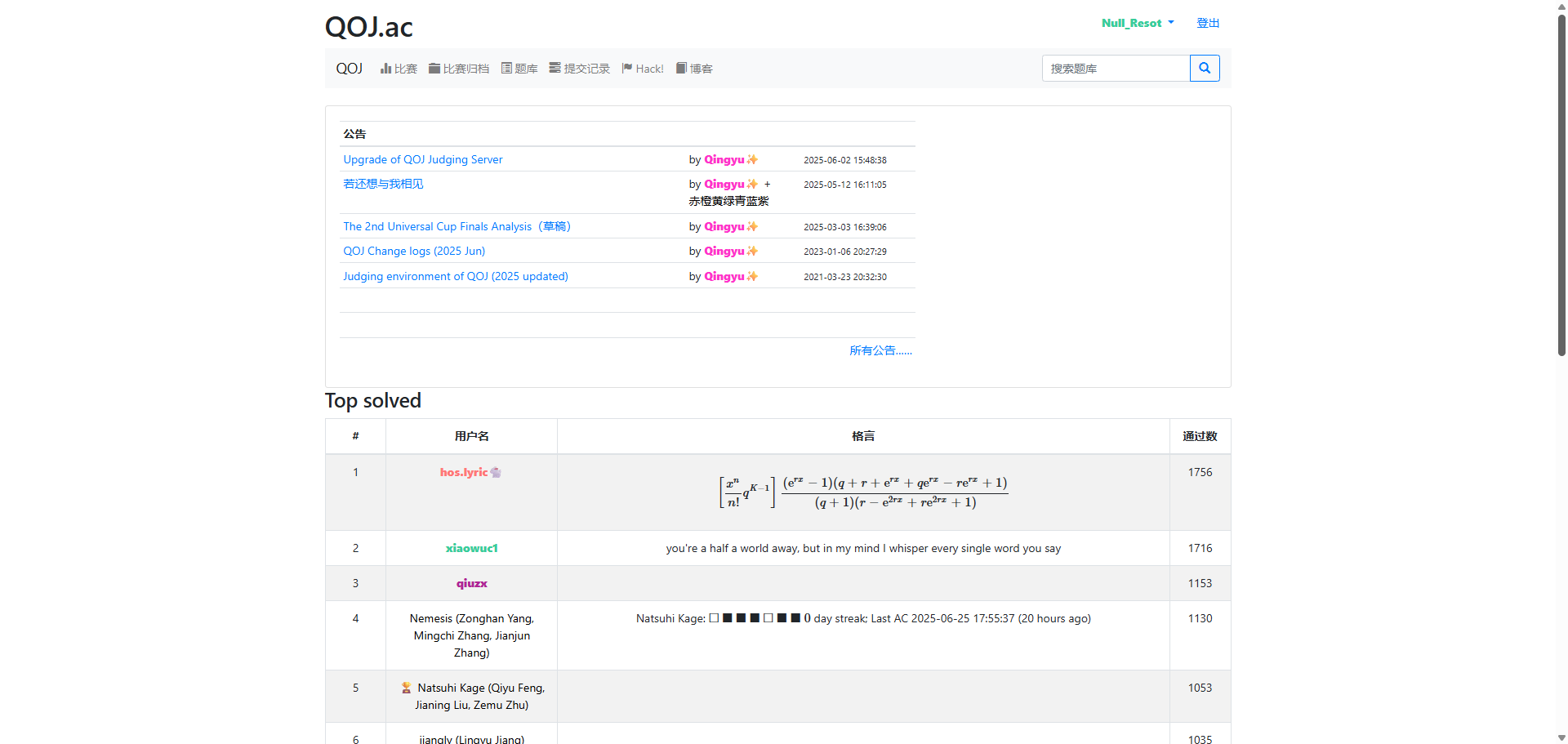Open Nemesis team profile

(x=472, y=635)
